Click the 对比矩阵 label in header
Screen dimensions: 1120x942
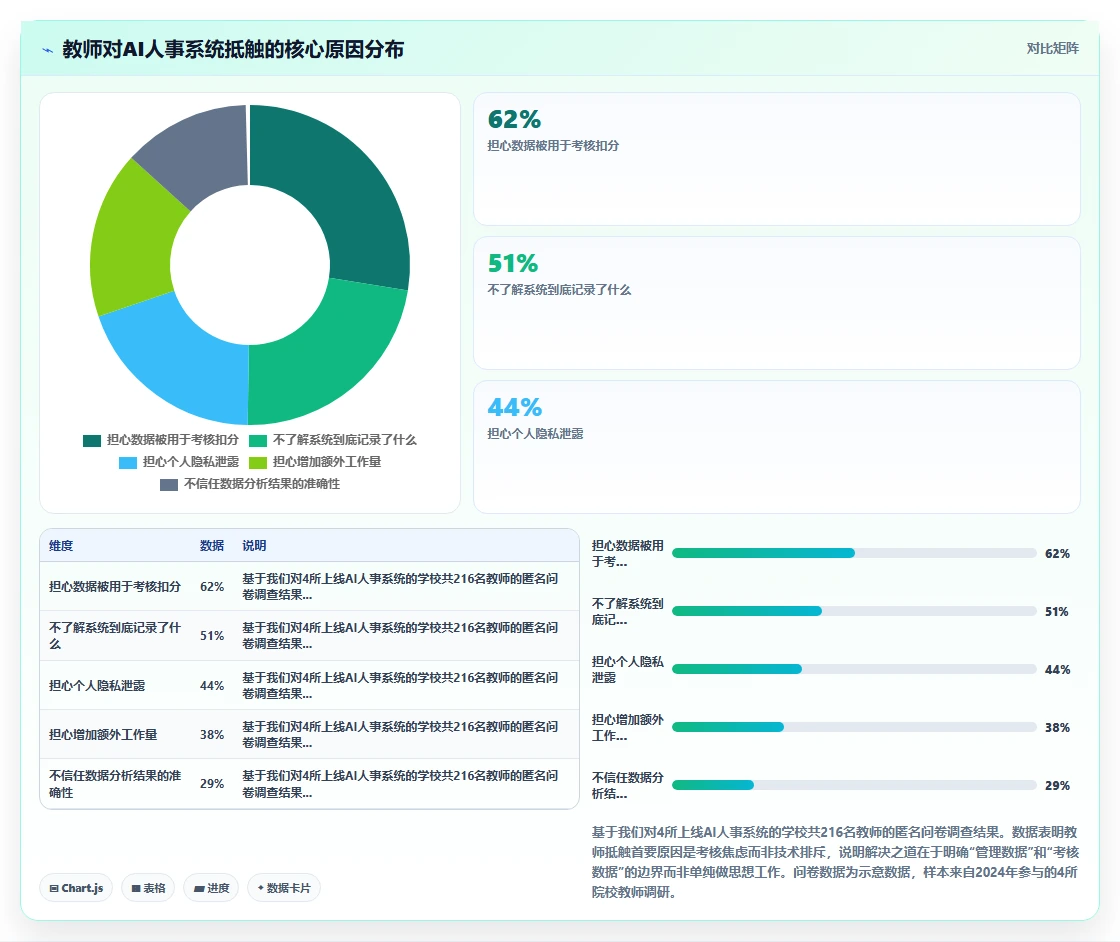point(1052,49)
